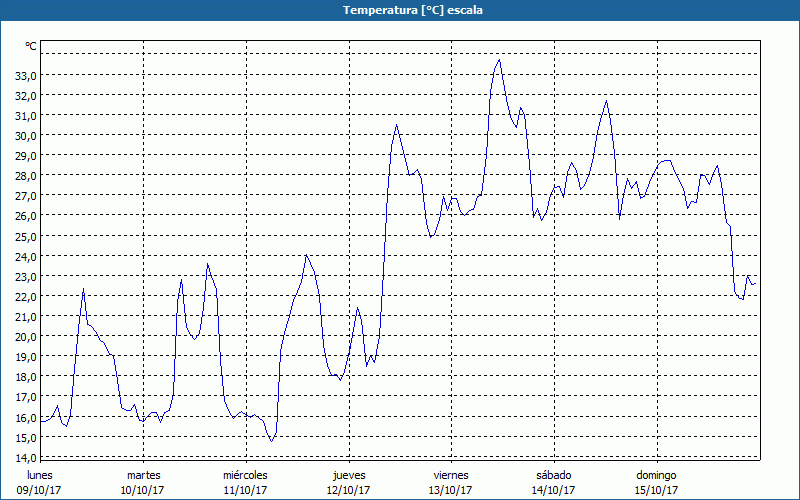
Task: Click the 19,0 axis value
Action: click(25, 357)
